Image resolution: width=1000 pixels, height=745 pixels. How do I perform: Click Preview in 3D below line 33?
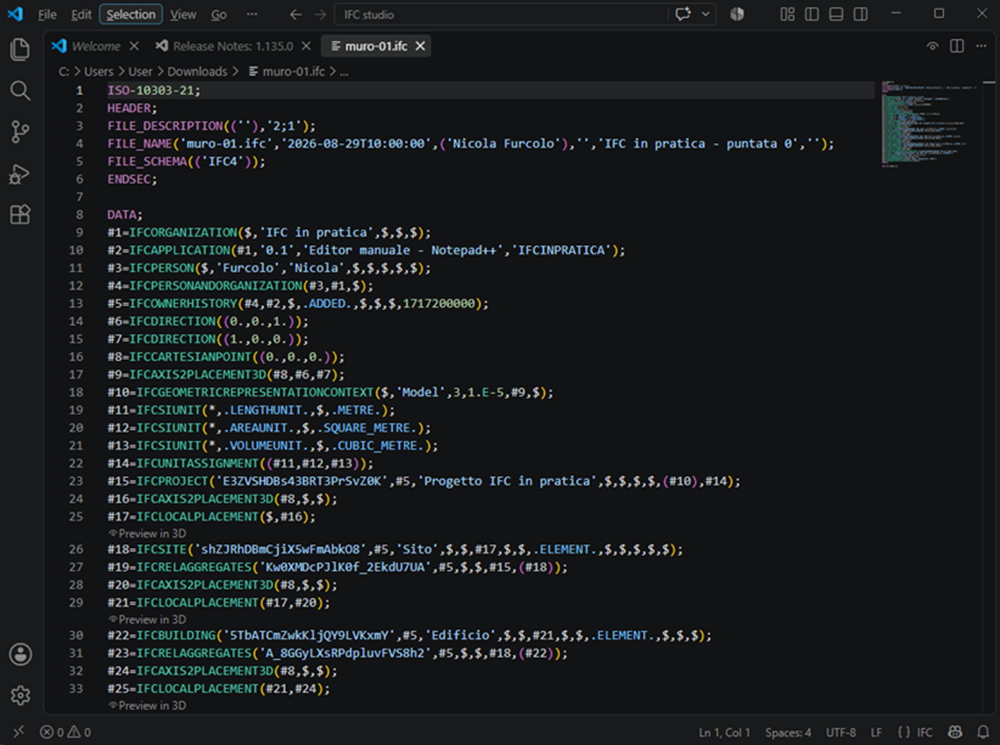(147, 705)
